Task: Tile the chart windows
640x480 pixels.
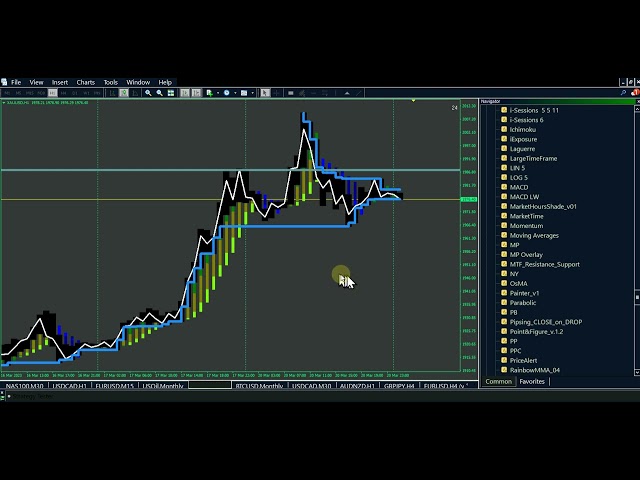Action: pos(172,93)
